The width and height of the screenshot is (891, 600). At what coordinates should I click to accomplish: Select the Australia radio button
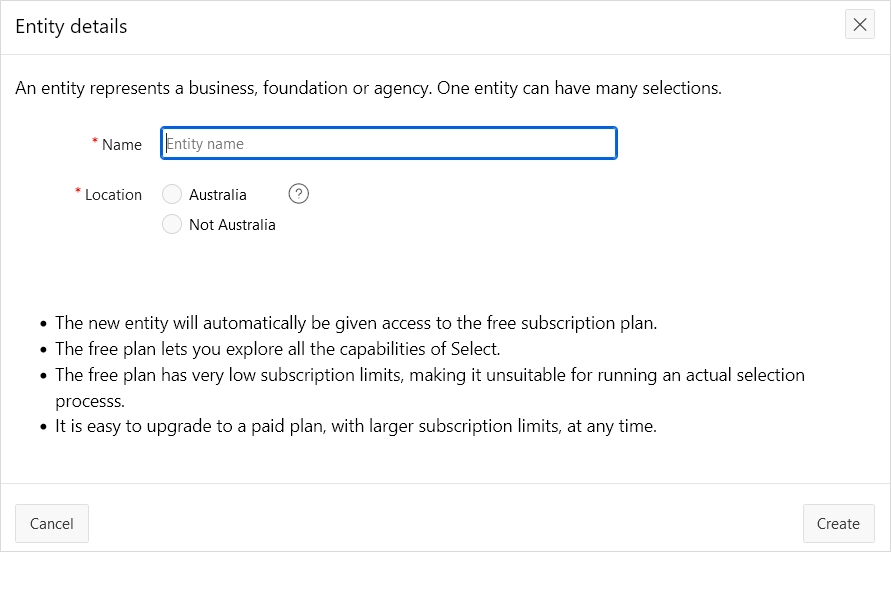click(172, 194)
